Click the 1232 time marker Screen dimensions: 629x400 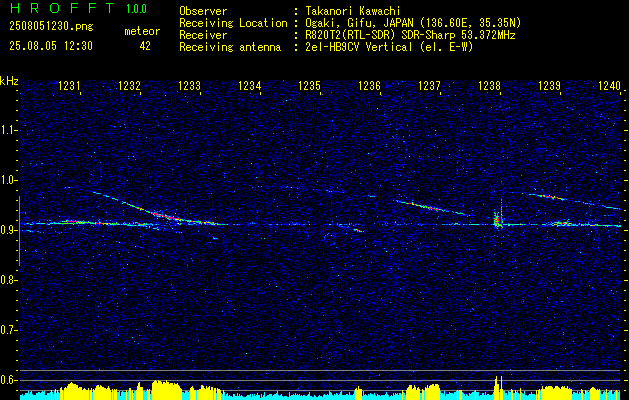click(x=129, y=86)
